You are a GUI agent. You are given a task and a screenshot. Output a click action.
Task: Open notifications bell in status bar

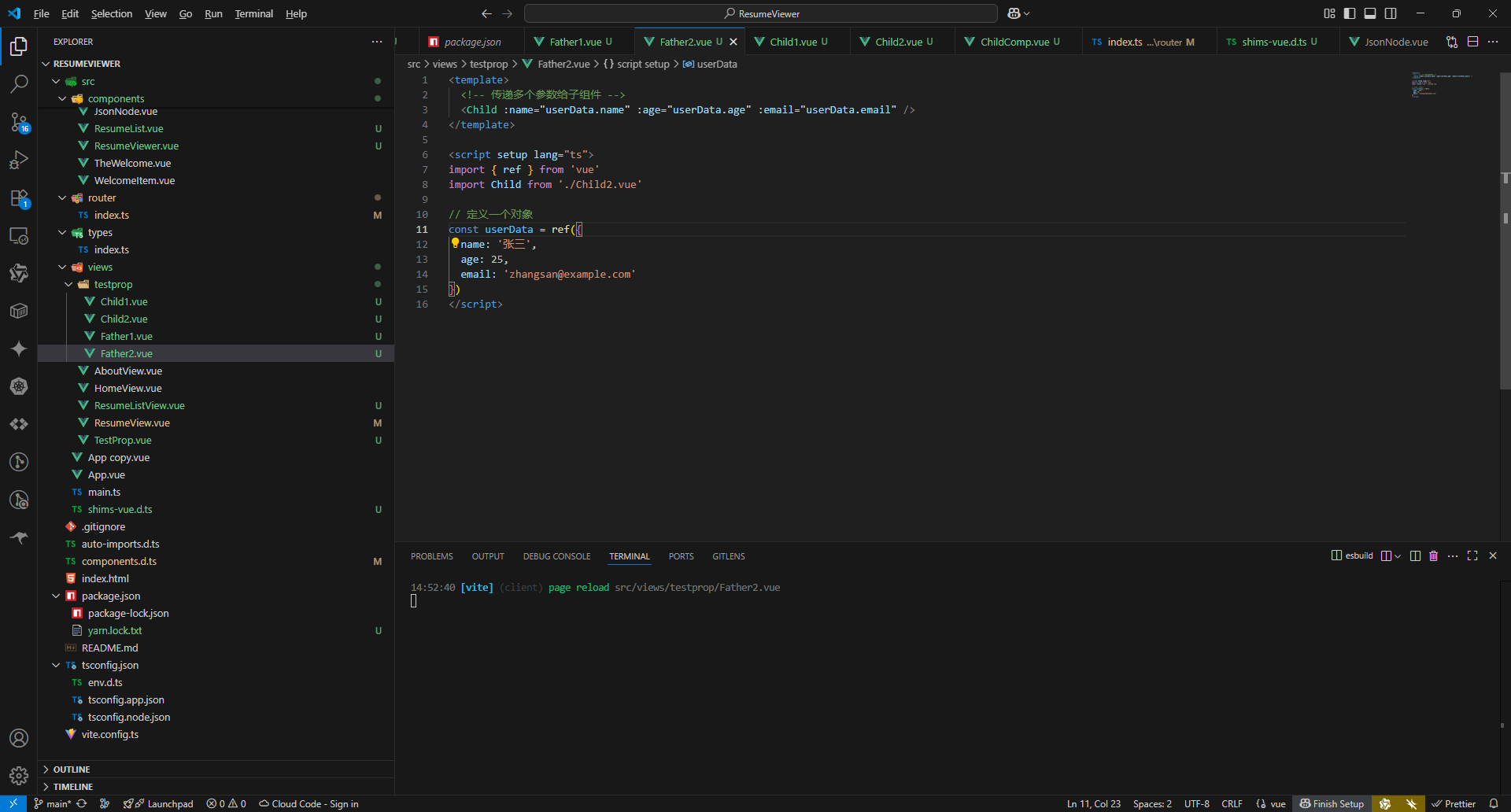1494,803
